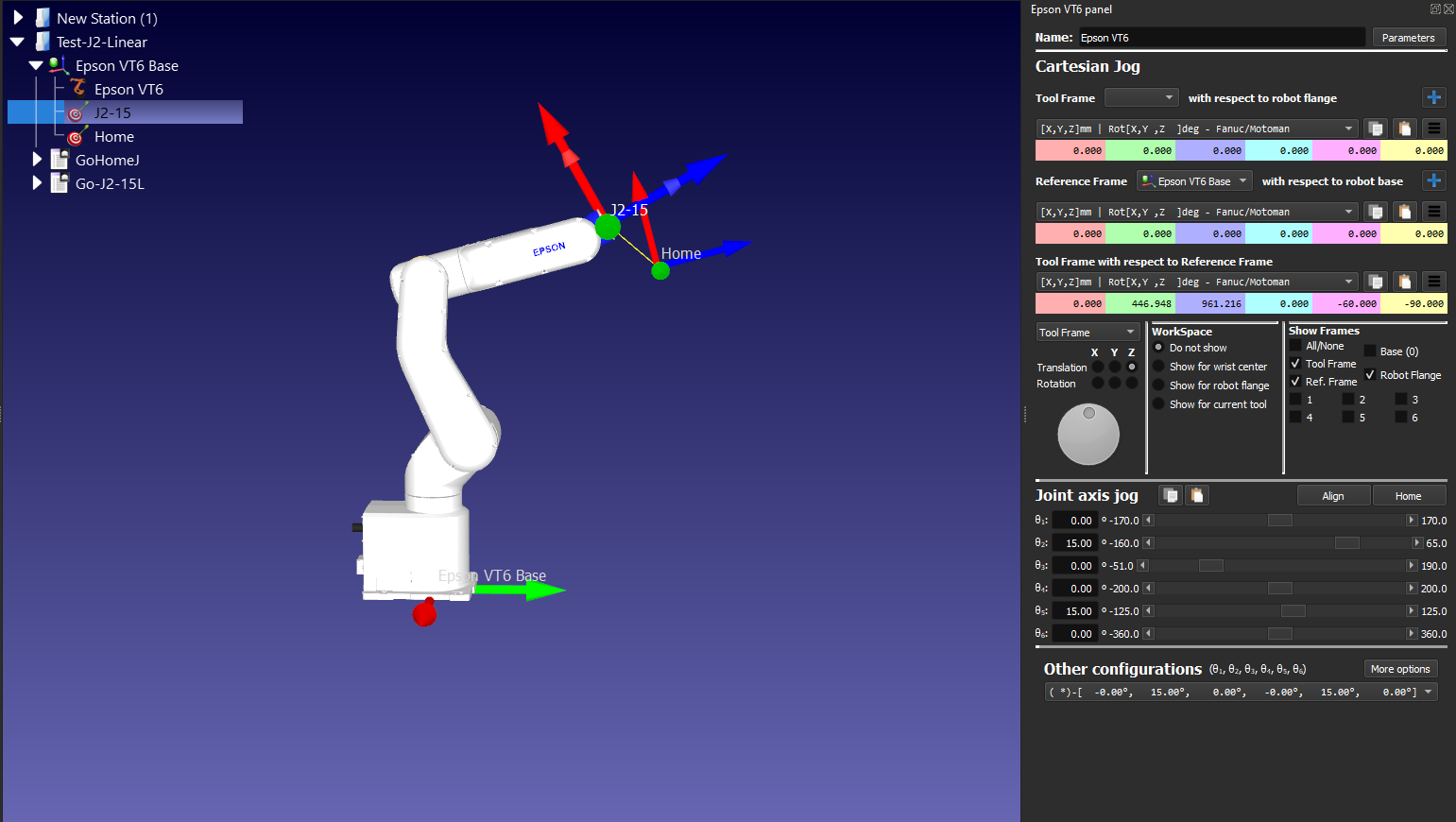This screenshot has height=822, width=1456.
Task: Open the Other configurations joint solutions dropdown
Action: click(x=1428, y=692)
